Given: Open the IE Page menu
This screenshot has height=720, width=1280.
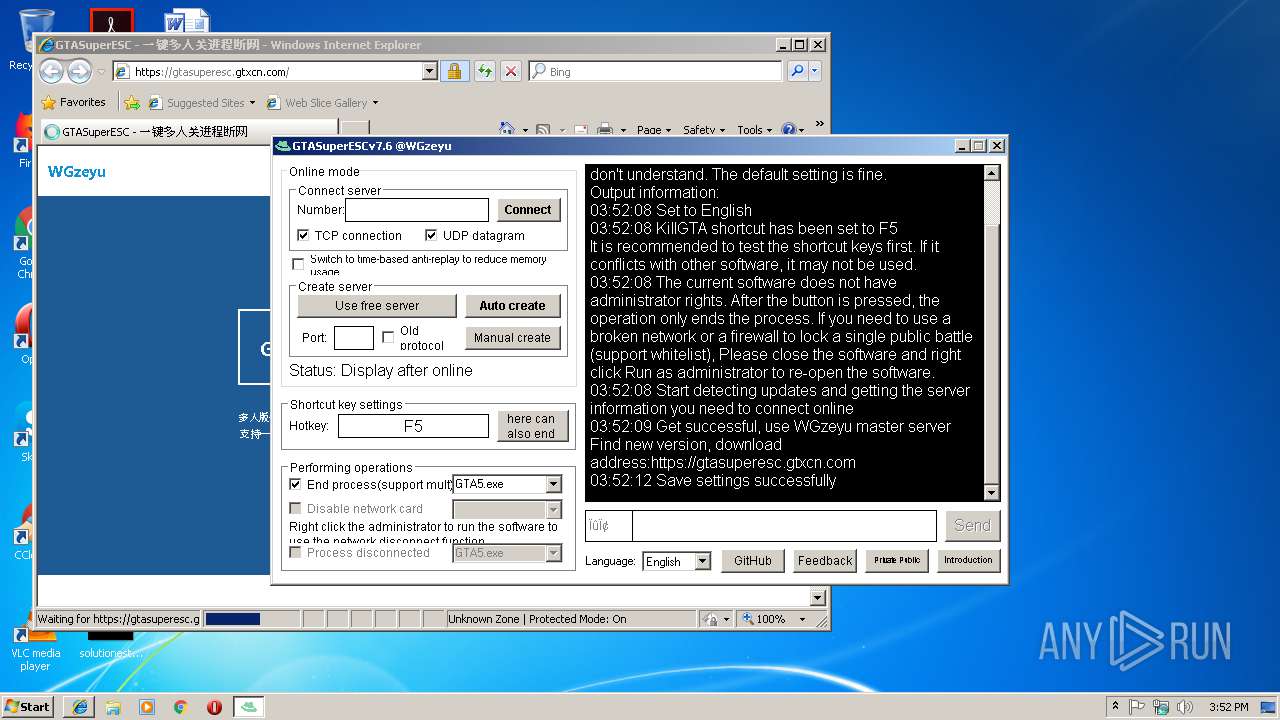Looking at the screenshot, I should (x=653, y=129).
